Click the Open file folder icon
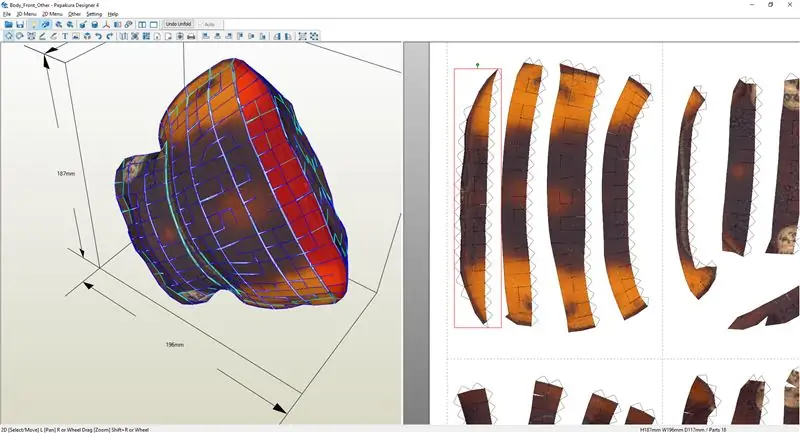Screen dimensions: 800x433 pos(8,24)
